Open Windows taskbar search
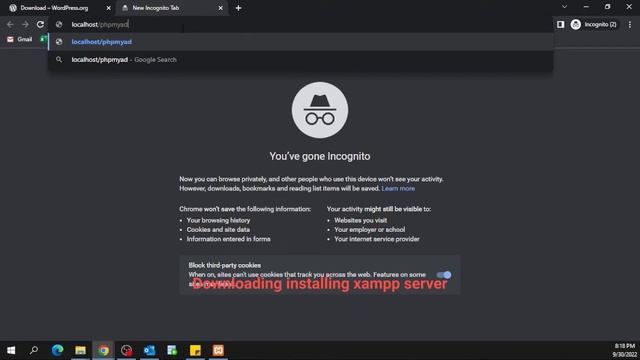Screen dimensions: 640x360 pyautogui.click(x=34, y=350)
